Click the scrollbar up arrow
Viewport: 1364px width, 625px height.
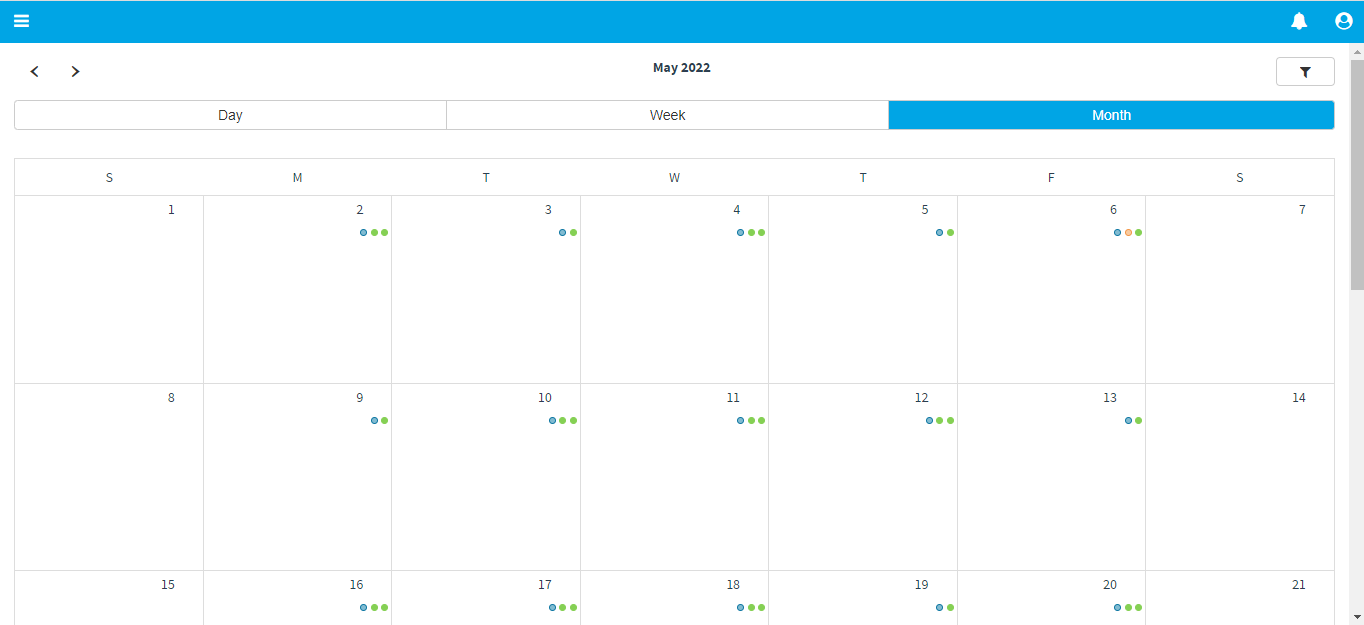[x=1357, y=52]
